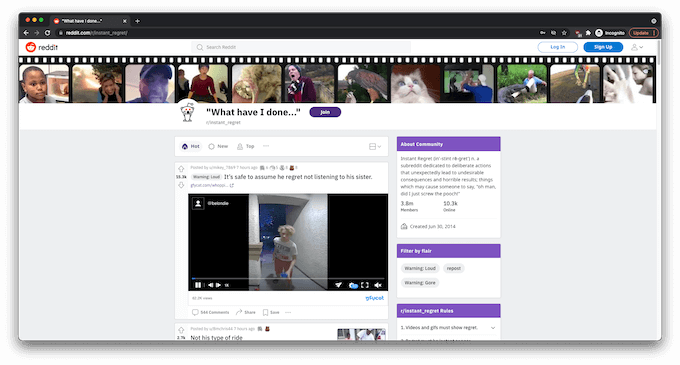Image resolution: width=680 pixels, height=365 pixels.
Task: Unmute the video with the speaker icon
Action: pyautogui.click(x=378, y=285)
